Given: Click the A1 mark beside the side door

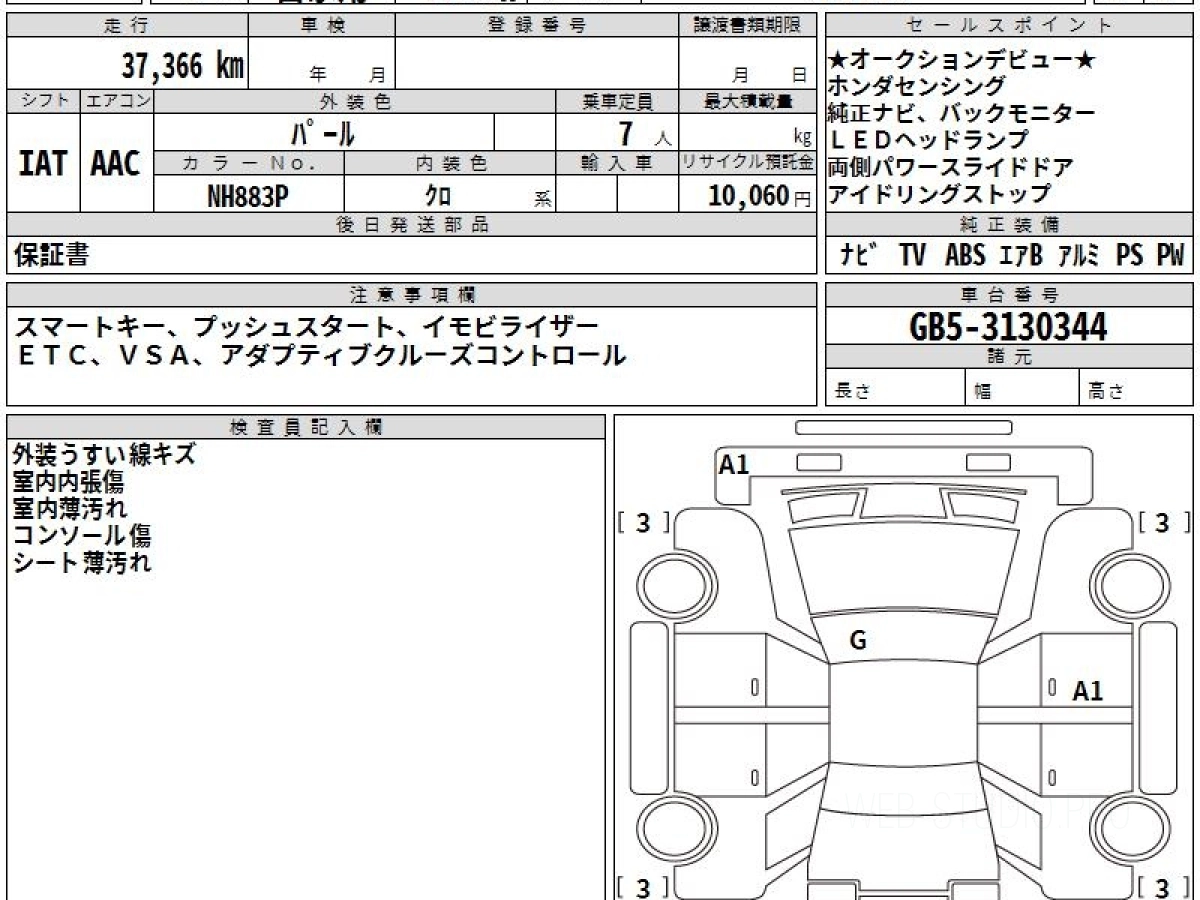Looking at the screenshot, I should [1088, 691].
